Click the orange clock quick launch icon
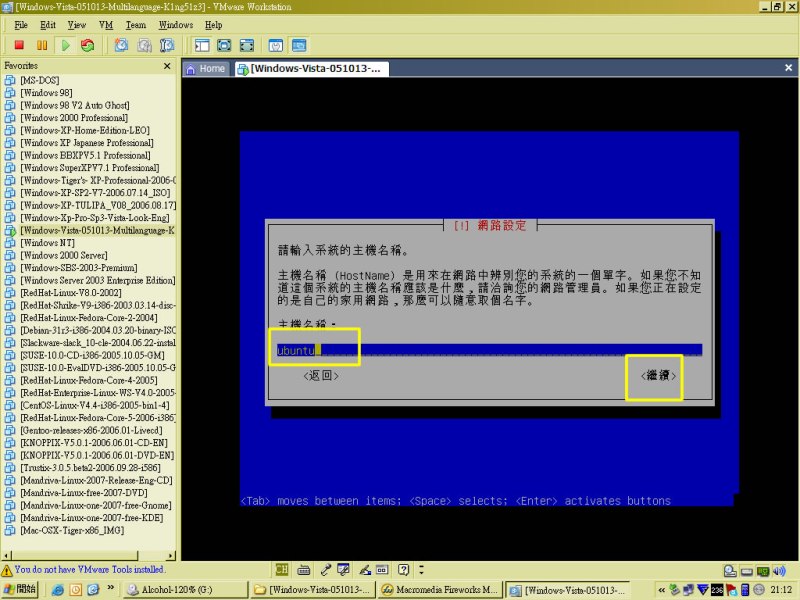Screen dimensions: 800x600 [76, 590]
